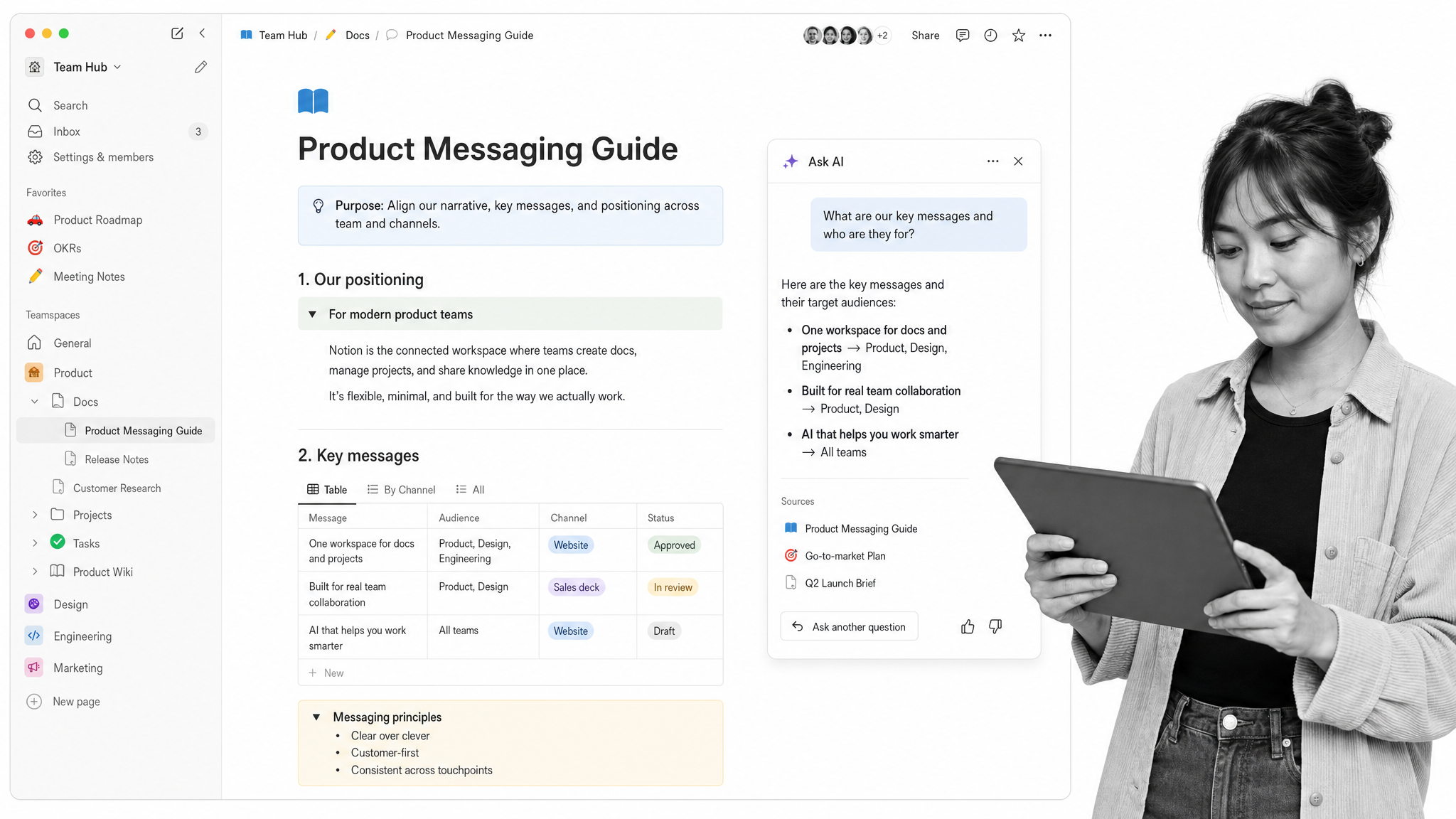The width and height of the screenshot is (1456, 819).
Task: Click the blue book page icon
Action: (x=313, y=101)
